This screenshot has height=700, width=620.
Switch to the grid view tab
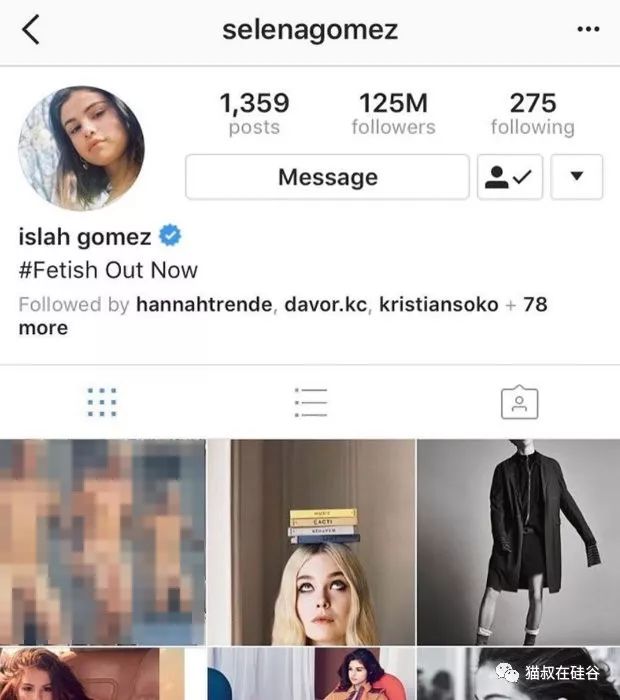pyautogui.click(x=102, y=402)
